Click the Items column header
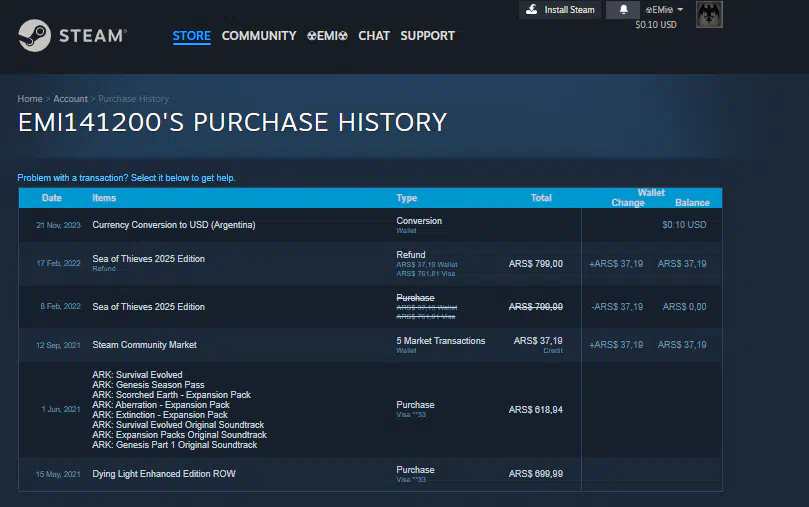The width and height of the screenshot is (809, 507). tap(104, 198)
